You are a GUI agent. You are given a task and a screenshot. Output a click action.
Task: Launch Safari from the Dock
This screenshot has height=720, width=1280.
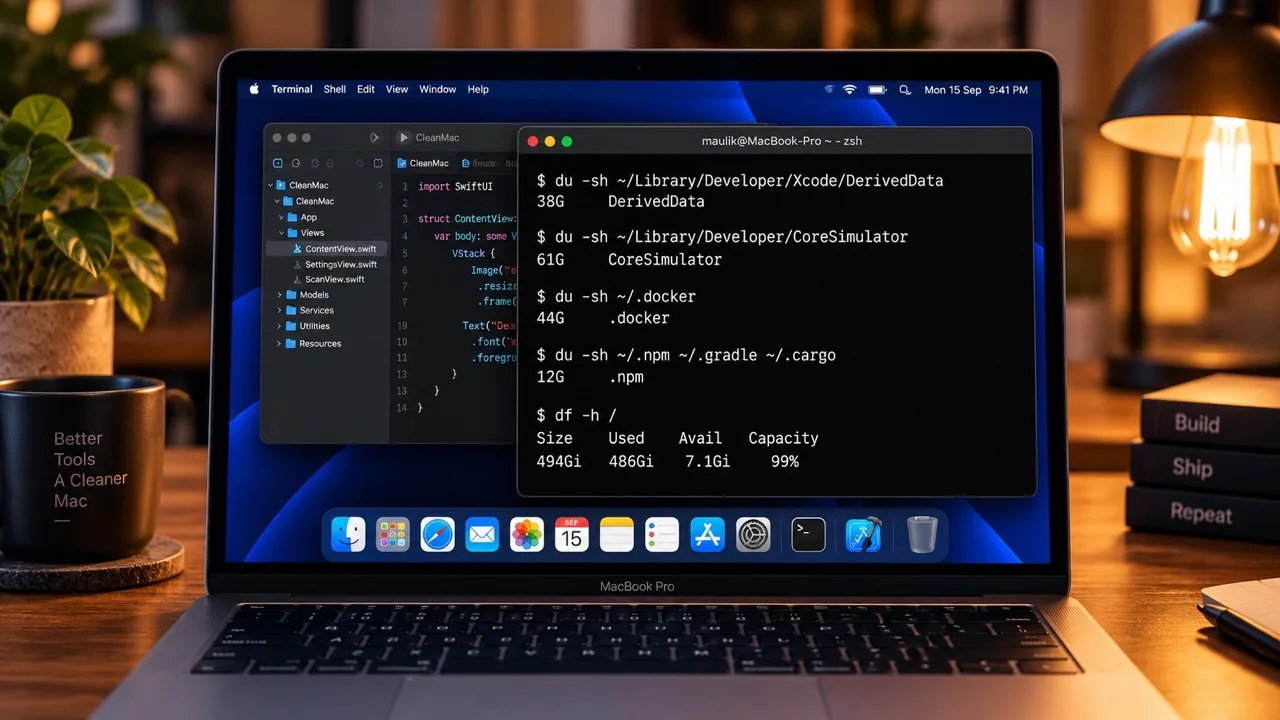click(x=438, y=535)
